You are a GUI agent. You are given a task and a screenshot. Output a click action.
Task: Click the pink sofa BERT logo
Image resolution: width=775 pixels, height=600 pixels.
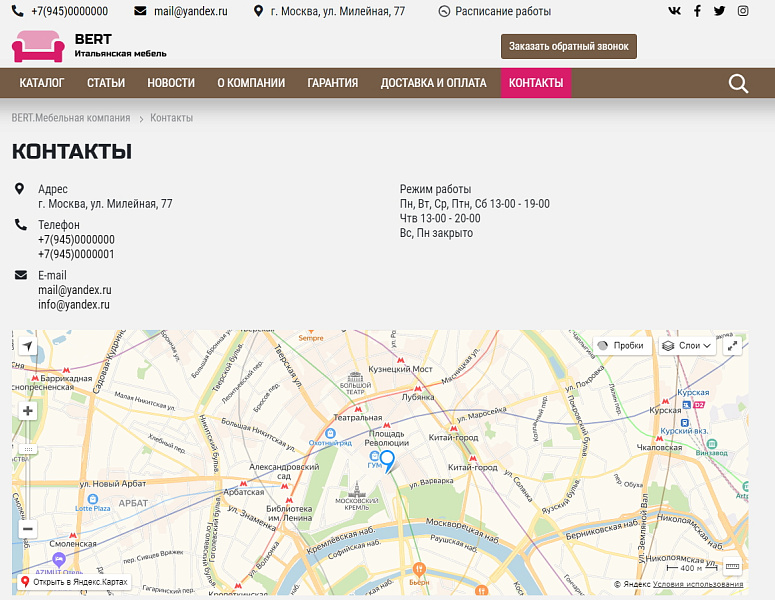click(38, 46)
